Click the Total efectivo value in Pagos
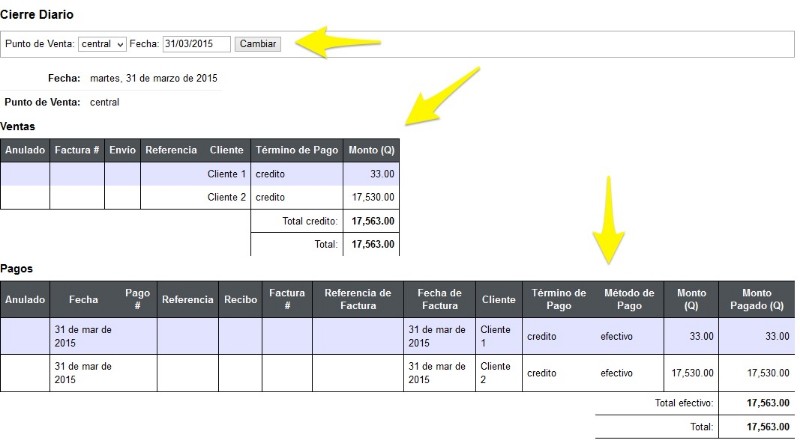800x440 pixels. click(768, 403)
